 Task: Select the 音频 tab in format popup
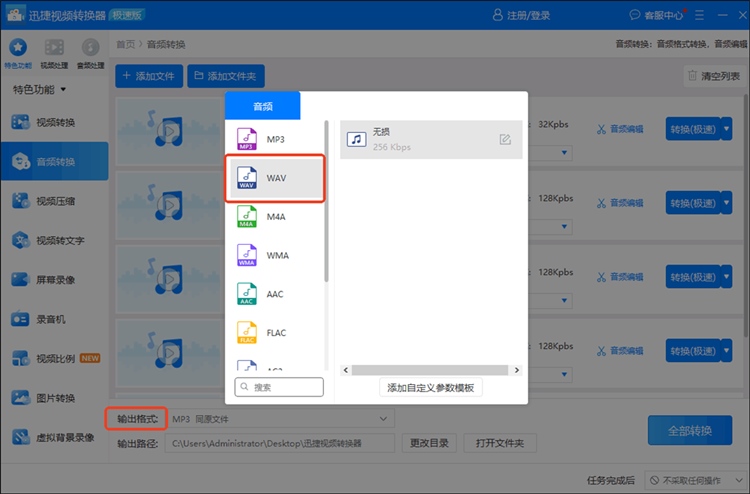pyautogui.click(x=263, y=106)
